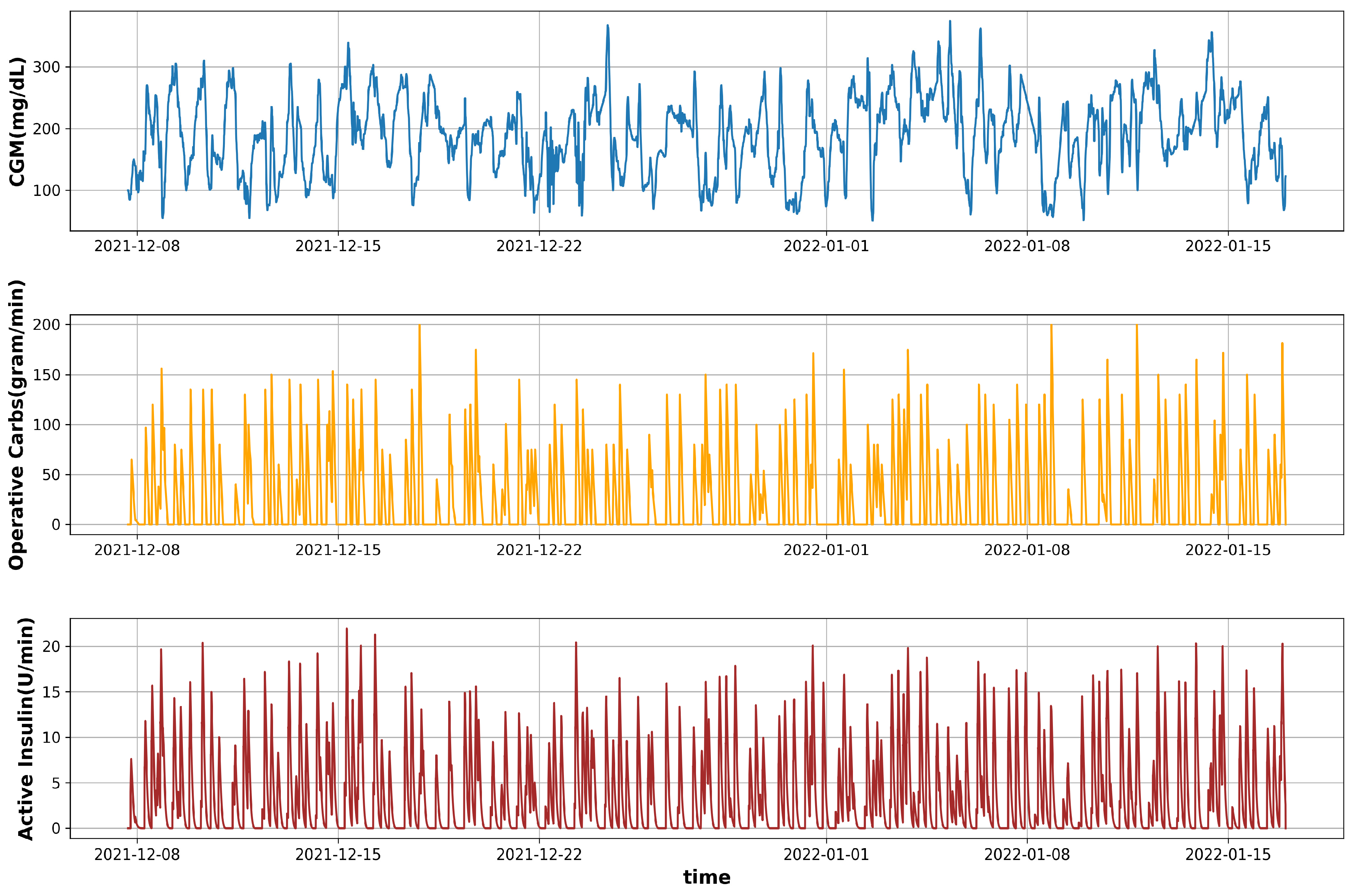
Task: Click the 50 tick on carbs y-axis
Action: click(51, 475)
